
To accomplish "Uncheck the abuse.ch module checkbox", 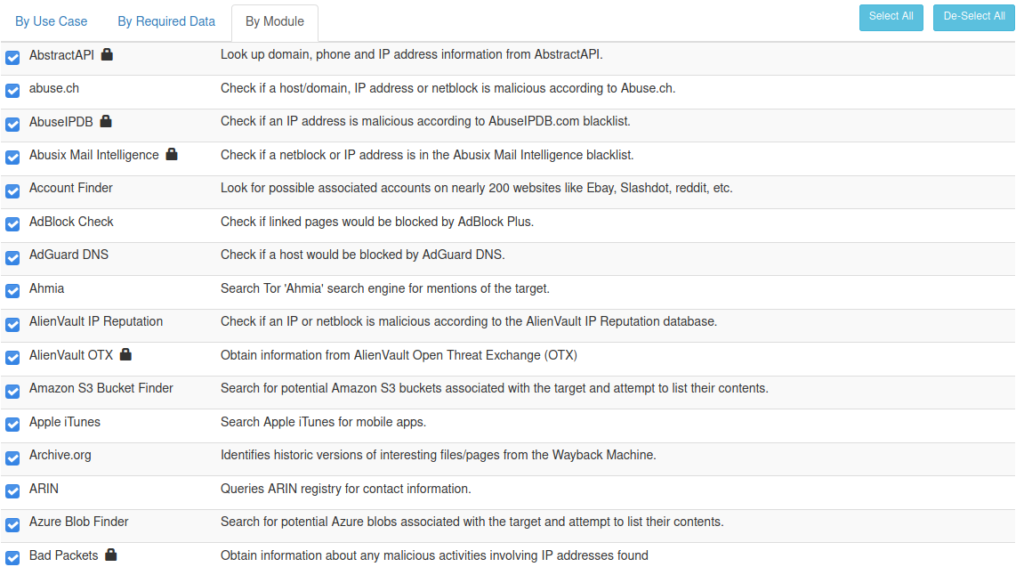I will [x=12, y=90].
